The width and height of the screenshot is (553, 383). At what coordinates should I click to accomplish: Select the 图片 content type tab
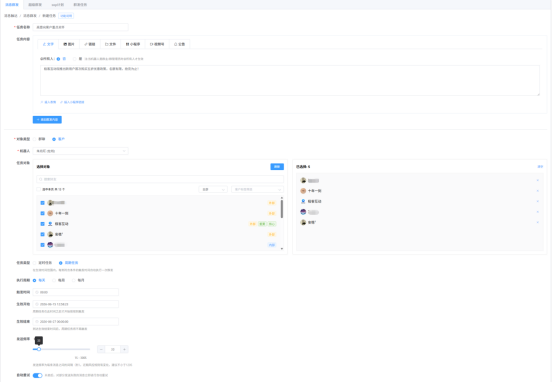(x=69, y=44)
